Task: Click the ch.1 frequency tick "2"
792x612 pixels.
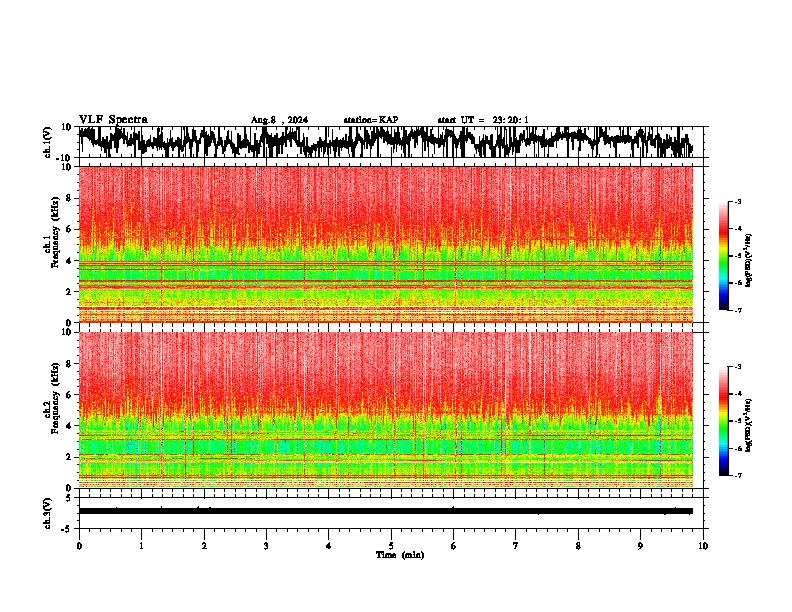Action: (70, 292)
